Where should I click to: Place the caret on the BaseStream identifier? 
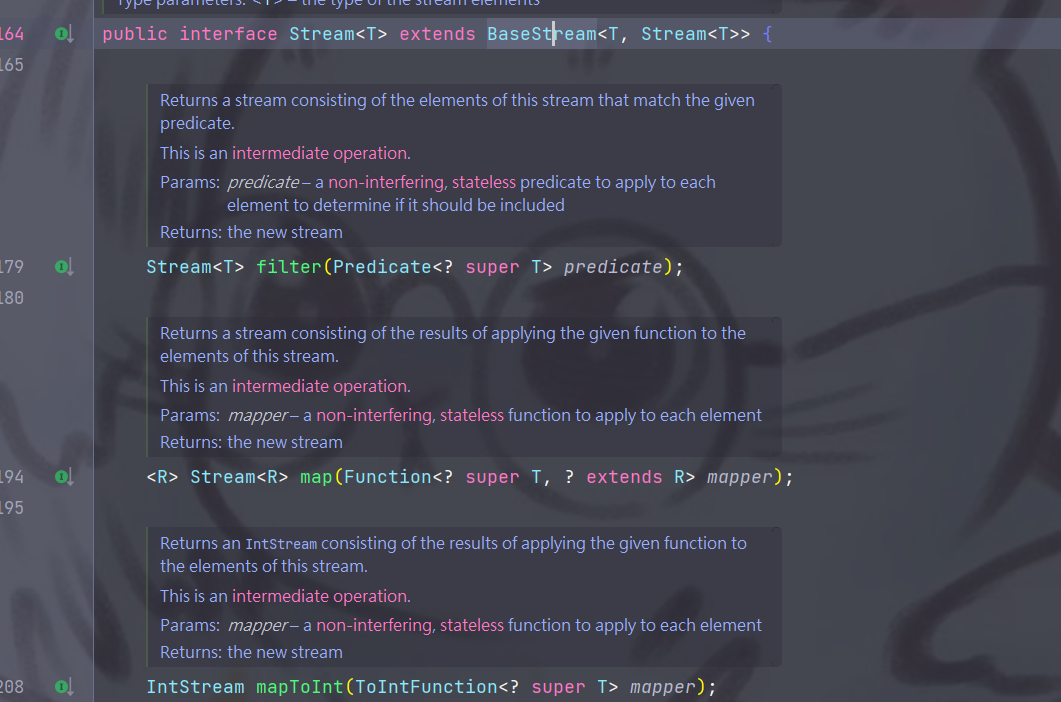coord(540,33)
